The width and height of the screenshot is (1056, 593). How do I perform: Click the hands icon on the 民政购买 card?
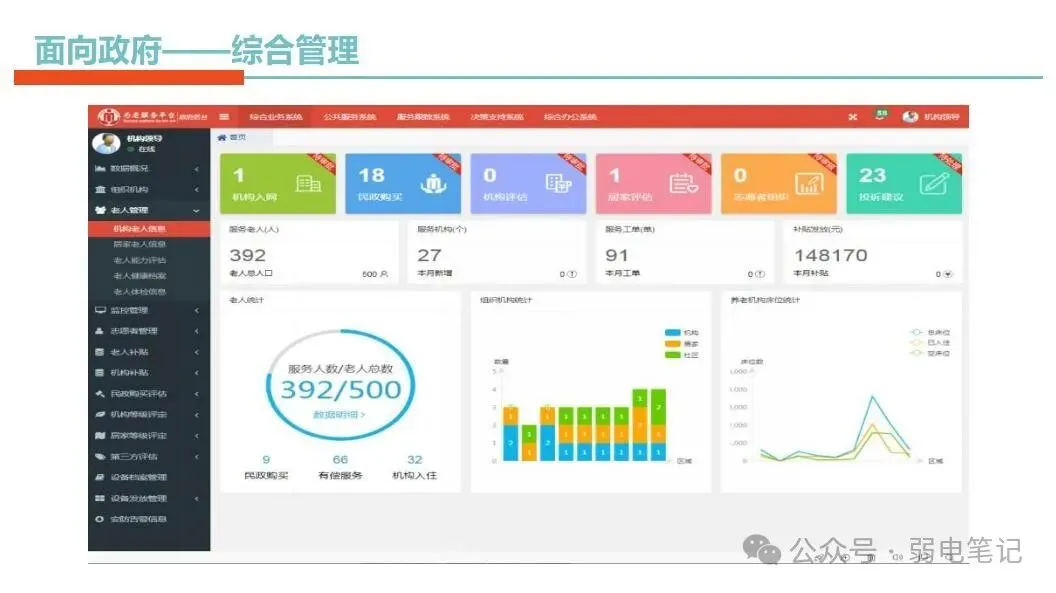433,184
